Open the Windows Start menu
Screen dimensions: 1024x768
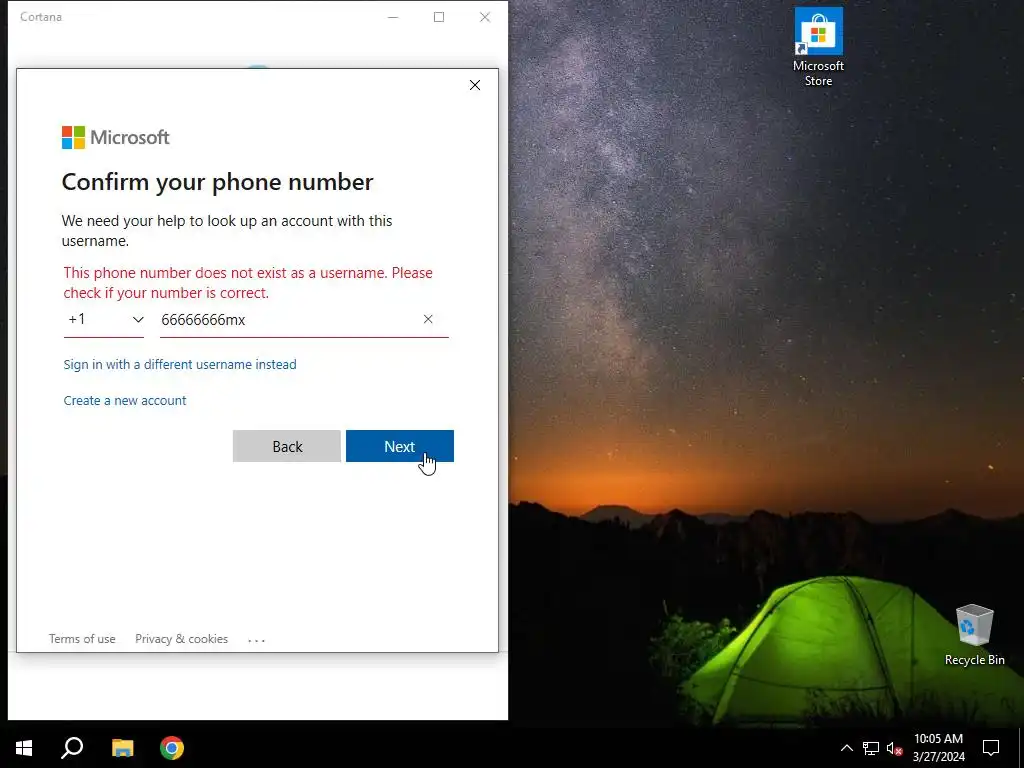[24, 748]
